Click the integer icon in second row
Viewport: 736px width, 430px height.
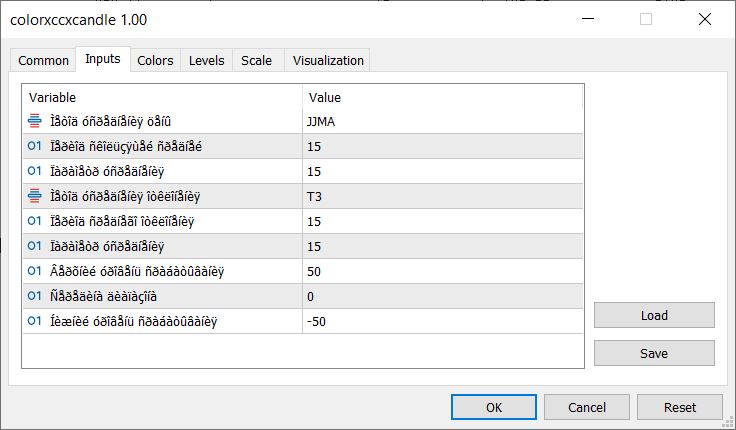point(35,146)
